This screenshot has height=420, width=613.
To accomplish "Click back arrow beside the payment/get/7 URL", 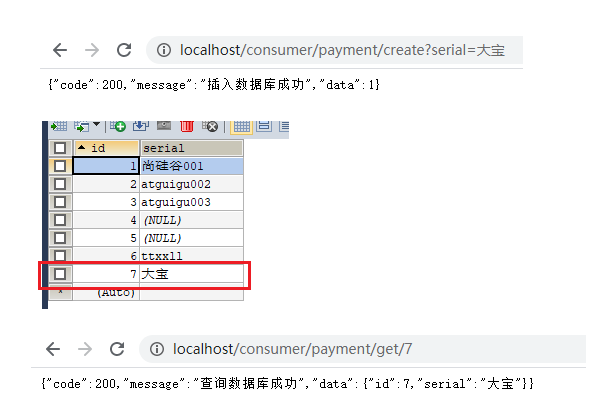I will (53, 349).
